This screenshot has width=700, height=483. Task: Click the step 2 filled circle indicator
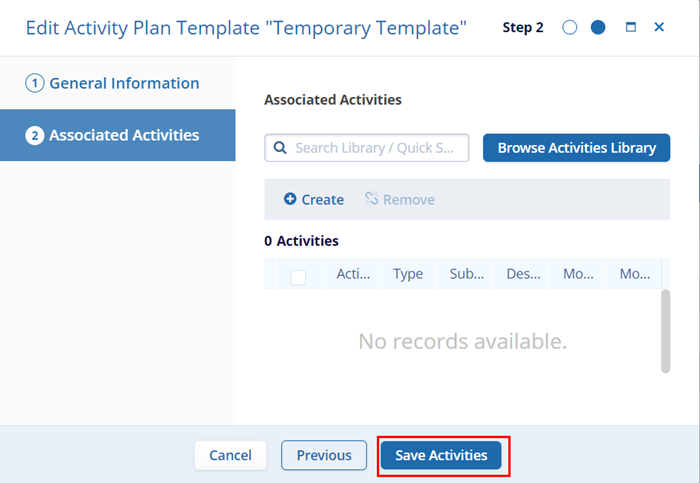[x=598, y=28]
